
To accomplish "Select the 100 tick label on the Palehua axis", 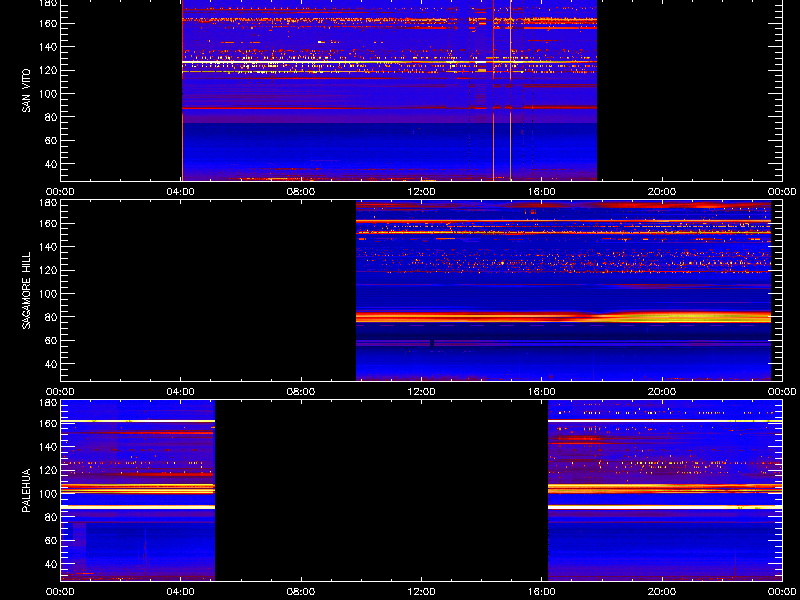I will click(x=49, y=494).
